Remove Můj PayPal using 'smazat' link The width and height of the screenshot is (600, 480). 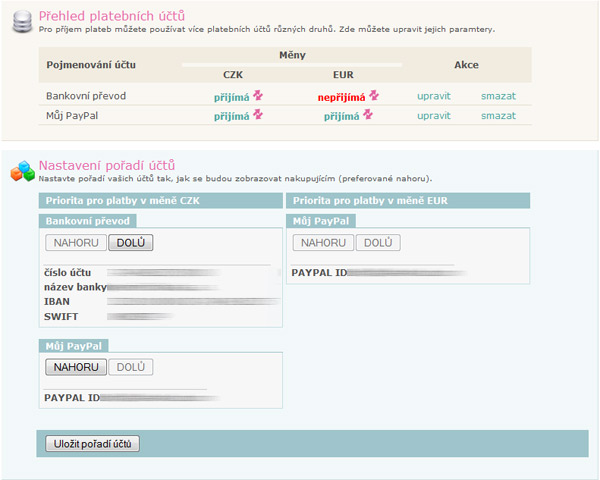pyautogui.click(x=498, y=115)
